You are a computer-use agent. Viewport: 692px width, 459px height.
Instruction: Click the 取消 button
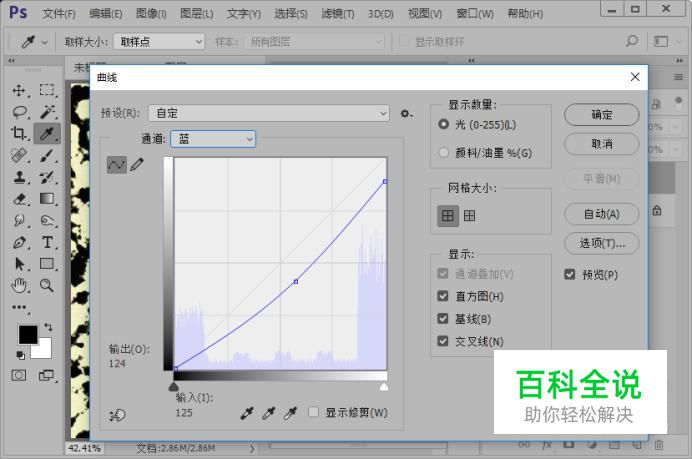pyautogui.click(x=602, y=144)
